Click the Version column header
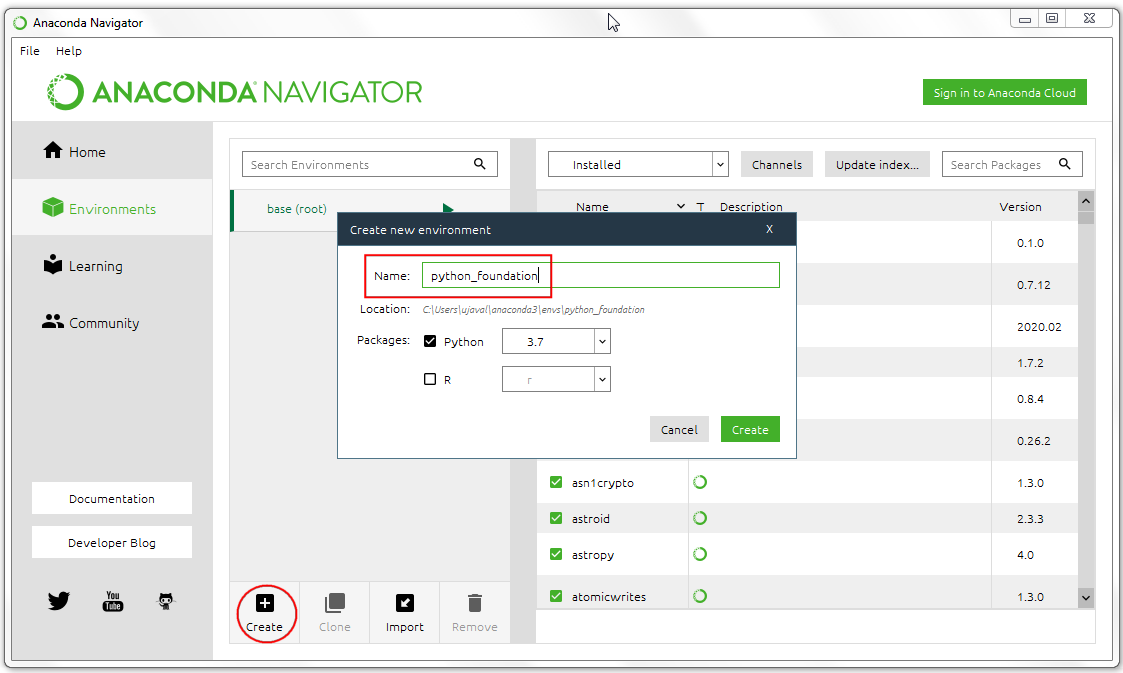The height and width of the screenshot is (673, 1123). click(x=1021, y=207)
